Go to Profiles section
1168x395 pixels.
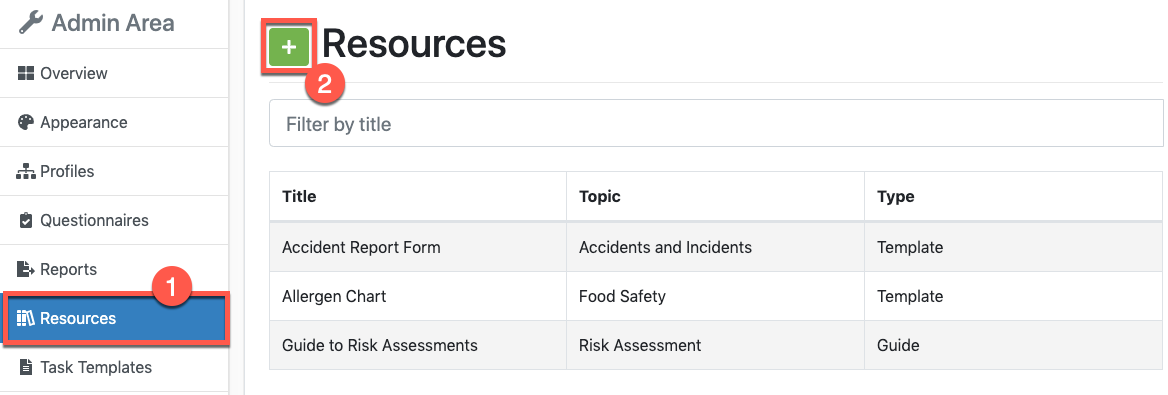(x=114, y=171)
